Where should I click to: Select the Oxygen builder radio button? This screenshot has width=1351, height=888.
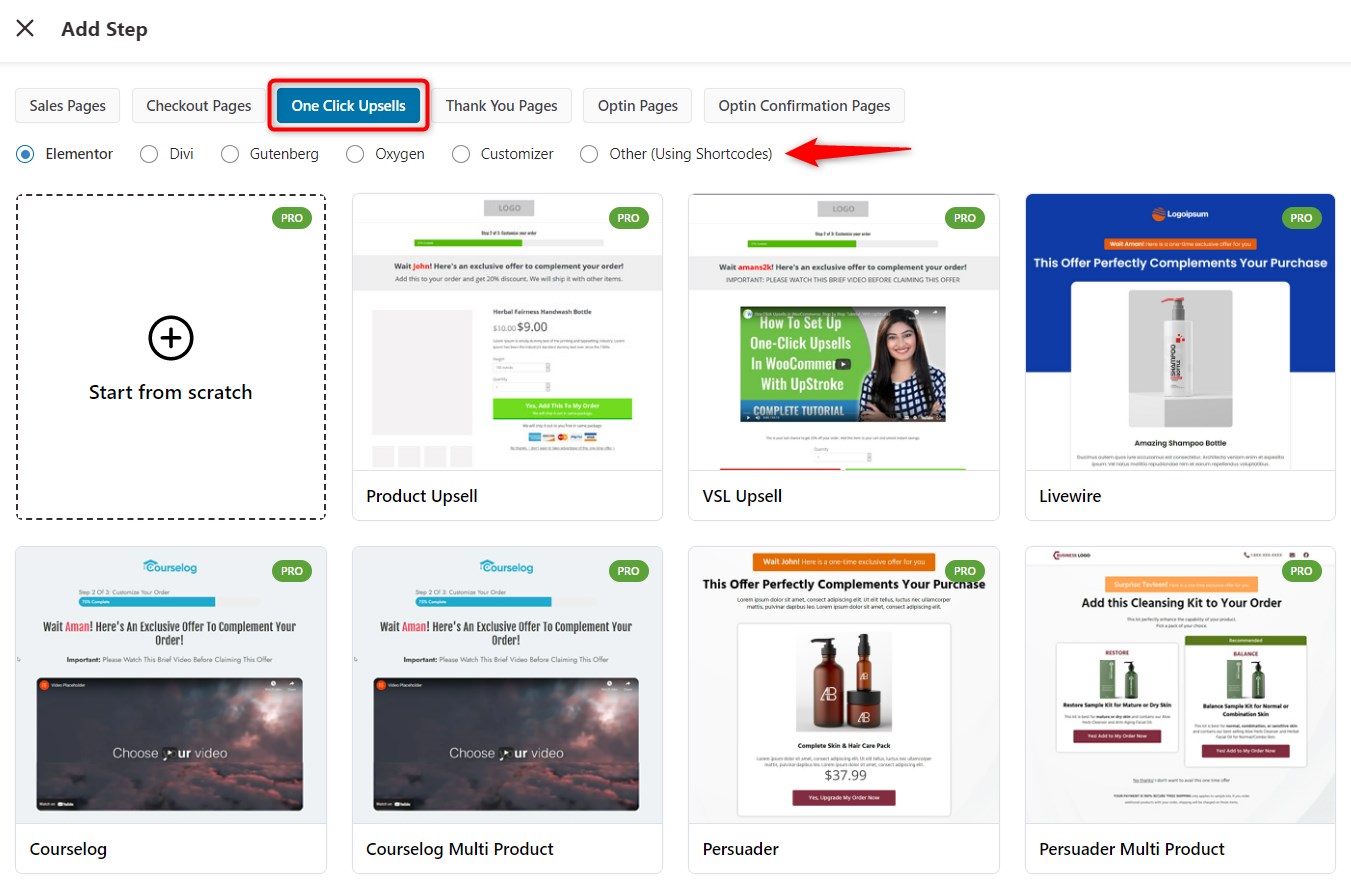[x=355, y=153]
